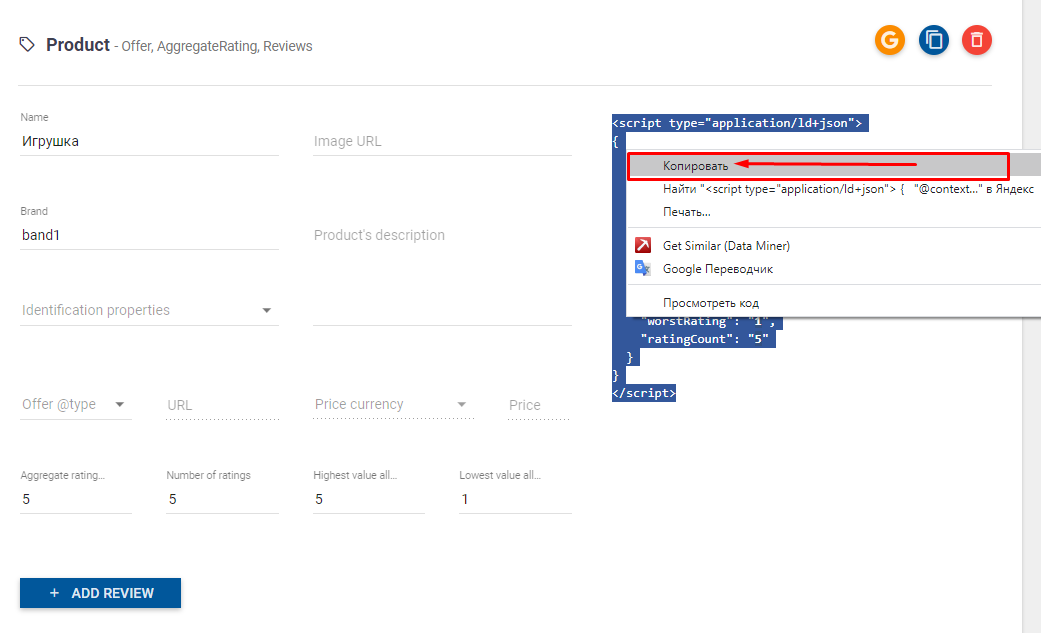1041x633 pixels.
Task: Click the Google Переводчик icon
Action: (644, 268)
